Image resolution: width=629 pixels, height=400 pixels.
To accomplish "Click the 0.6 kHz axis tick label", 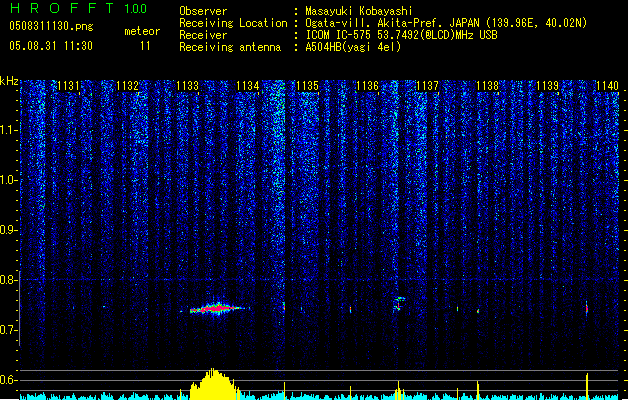I will (8, 380).
